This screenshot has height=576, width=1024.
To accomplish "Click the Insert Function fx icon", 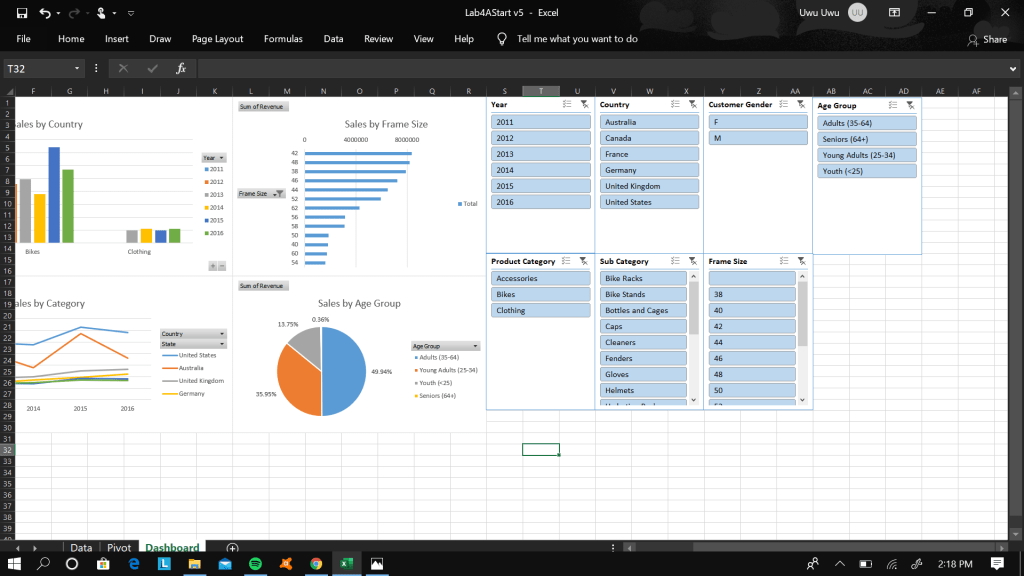I will tap(181, 68).
